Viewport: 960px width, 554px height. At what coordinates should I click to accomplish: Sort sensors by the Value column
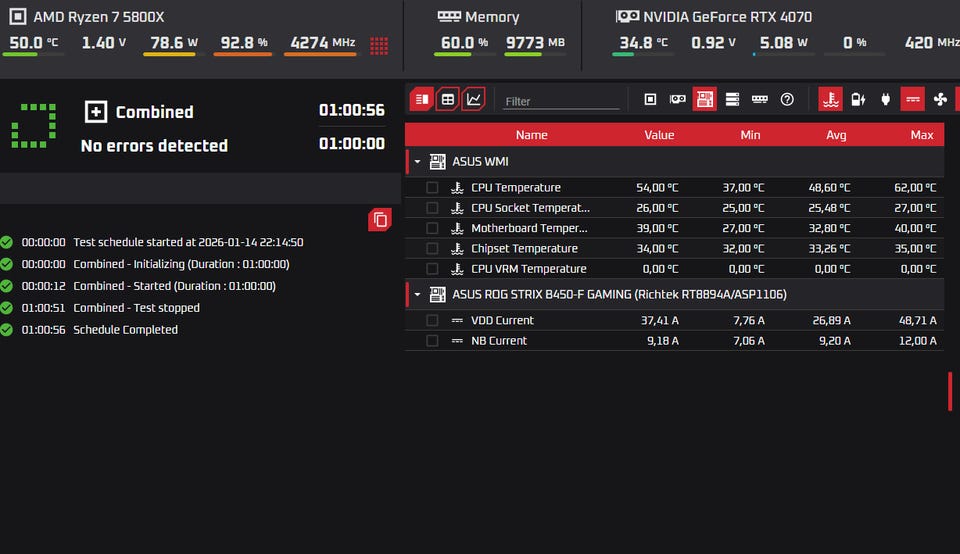659,135
